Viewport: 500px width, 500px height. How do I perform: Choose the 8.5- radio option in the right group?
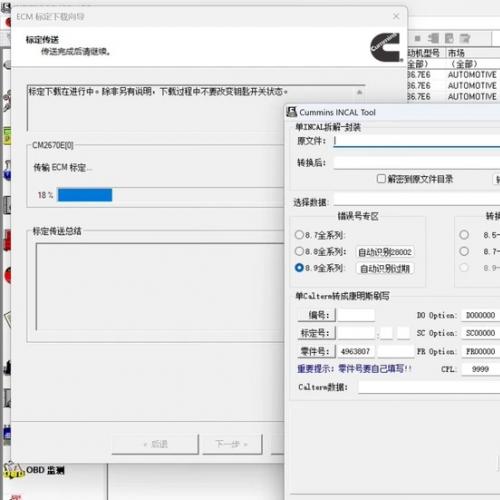(x=464, y=235)
